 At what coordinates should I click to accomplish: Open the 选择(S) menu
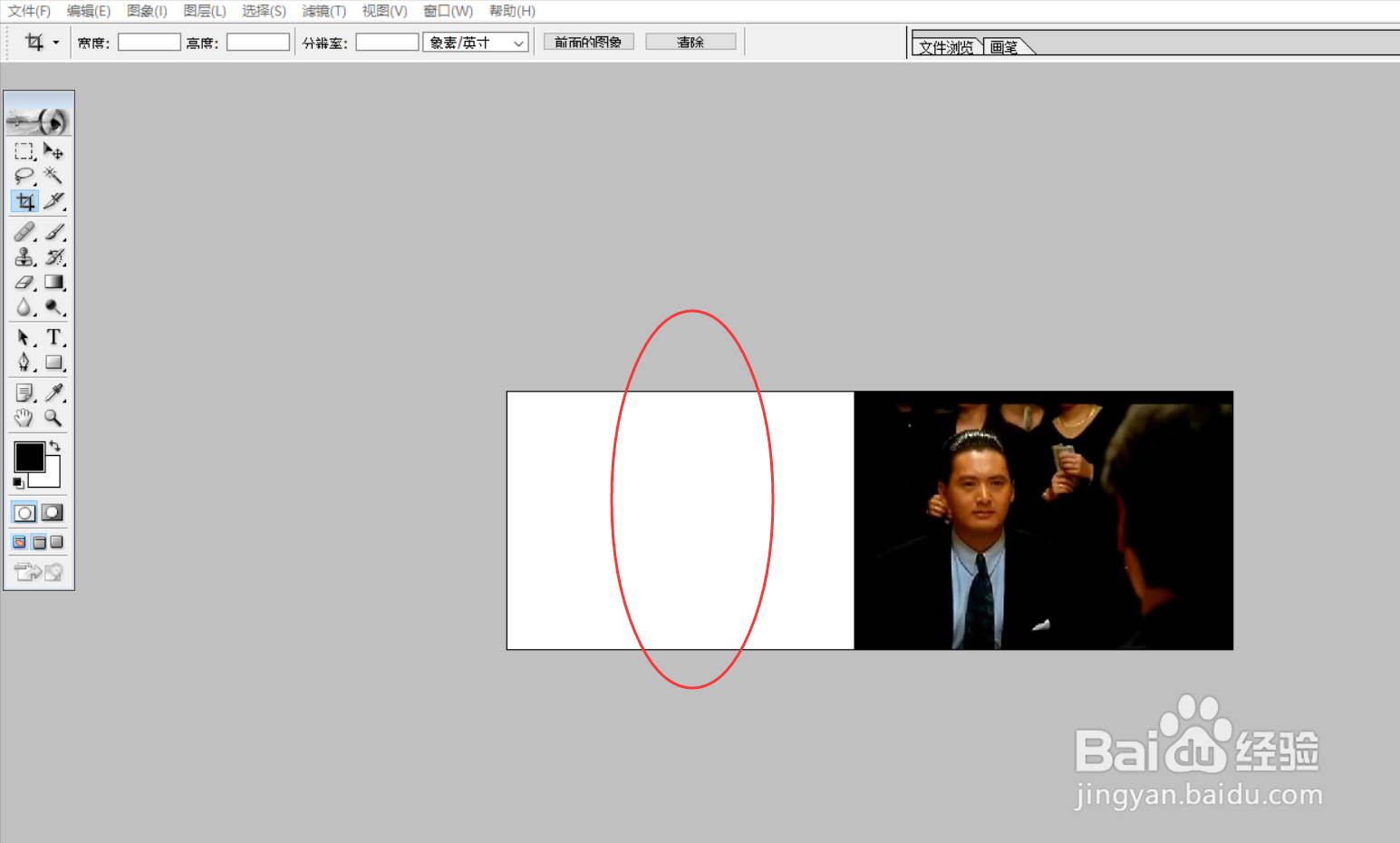click(264, 11)
